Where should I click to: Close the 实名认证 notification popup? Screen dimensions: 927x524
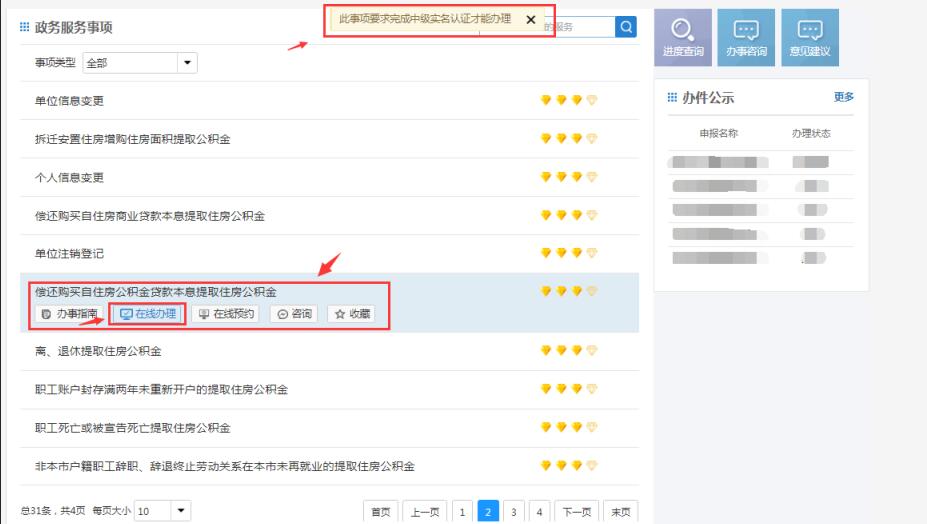[x=531, y=20]
